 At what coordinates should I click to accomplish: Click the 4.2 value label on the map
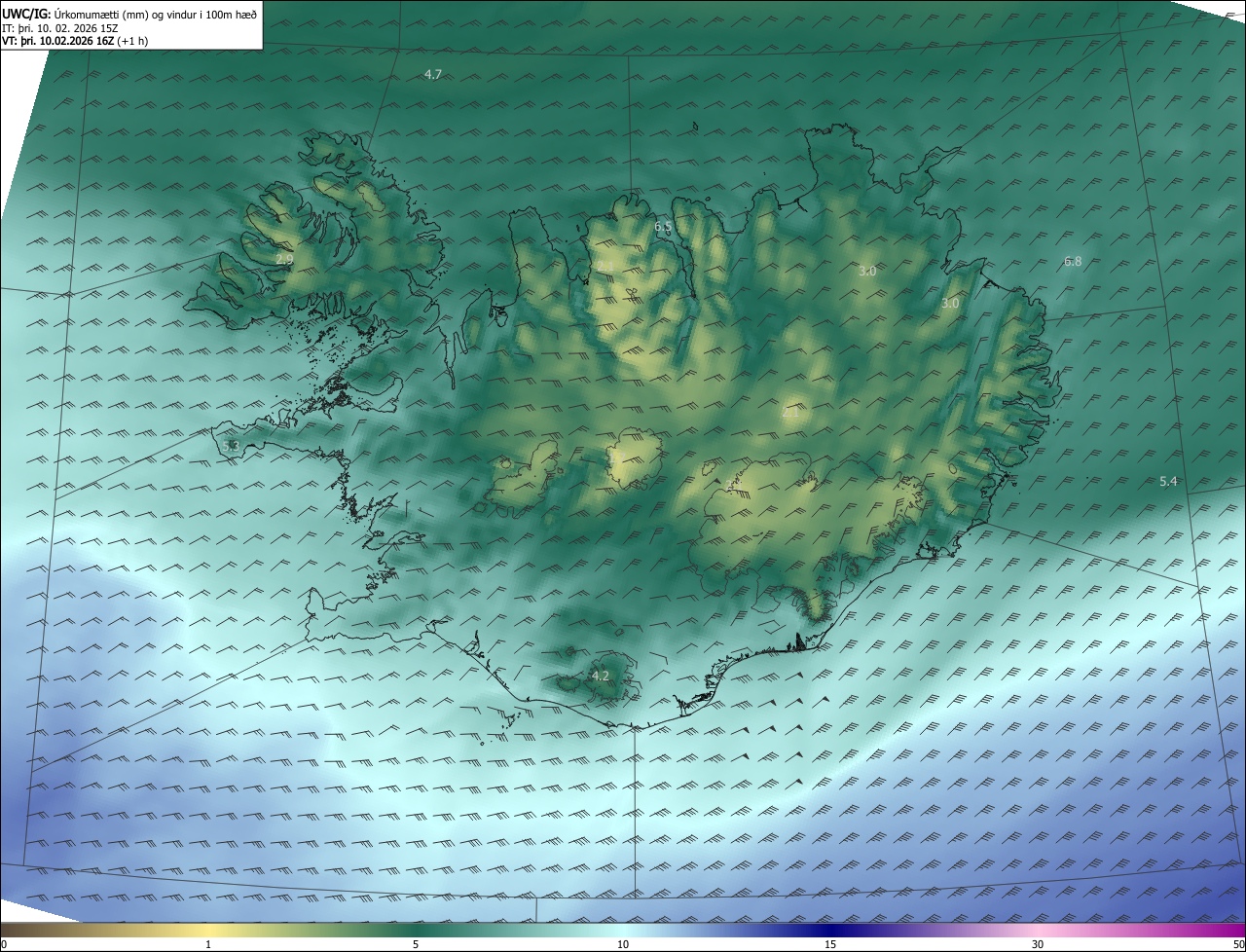(x=601, y=676)
